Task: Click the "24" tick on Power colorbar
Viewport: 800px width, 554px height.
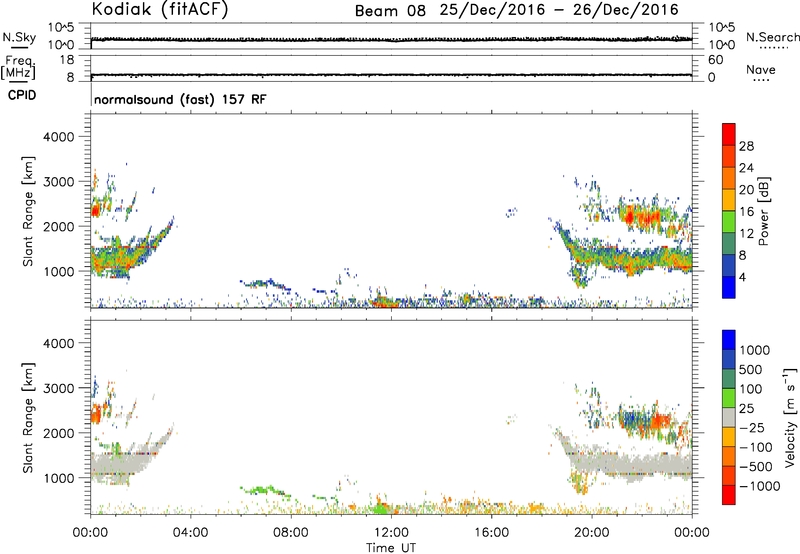Action: point(746,168)
